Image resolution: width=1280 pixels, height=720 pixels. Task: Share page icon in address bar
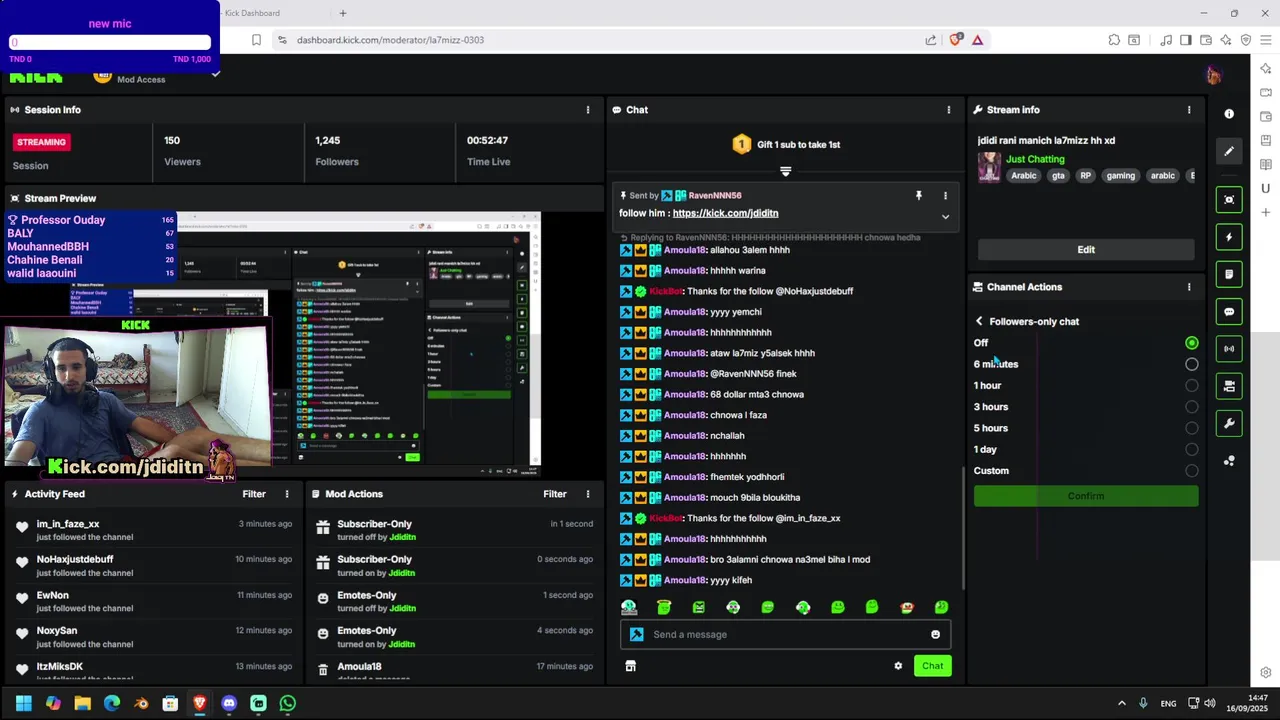(x=931, y=40)
